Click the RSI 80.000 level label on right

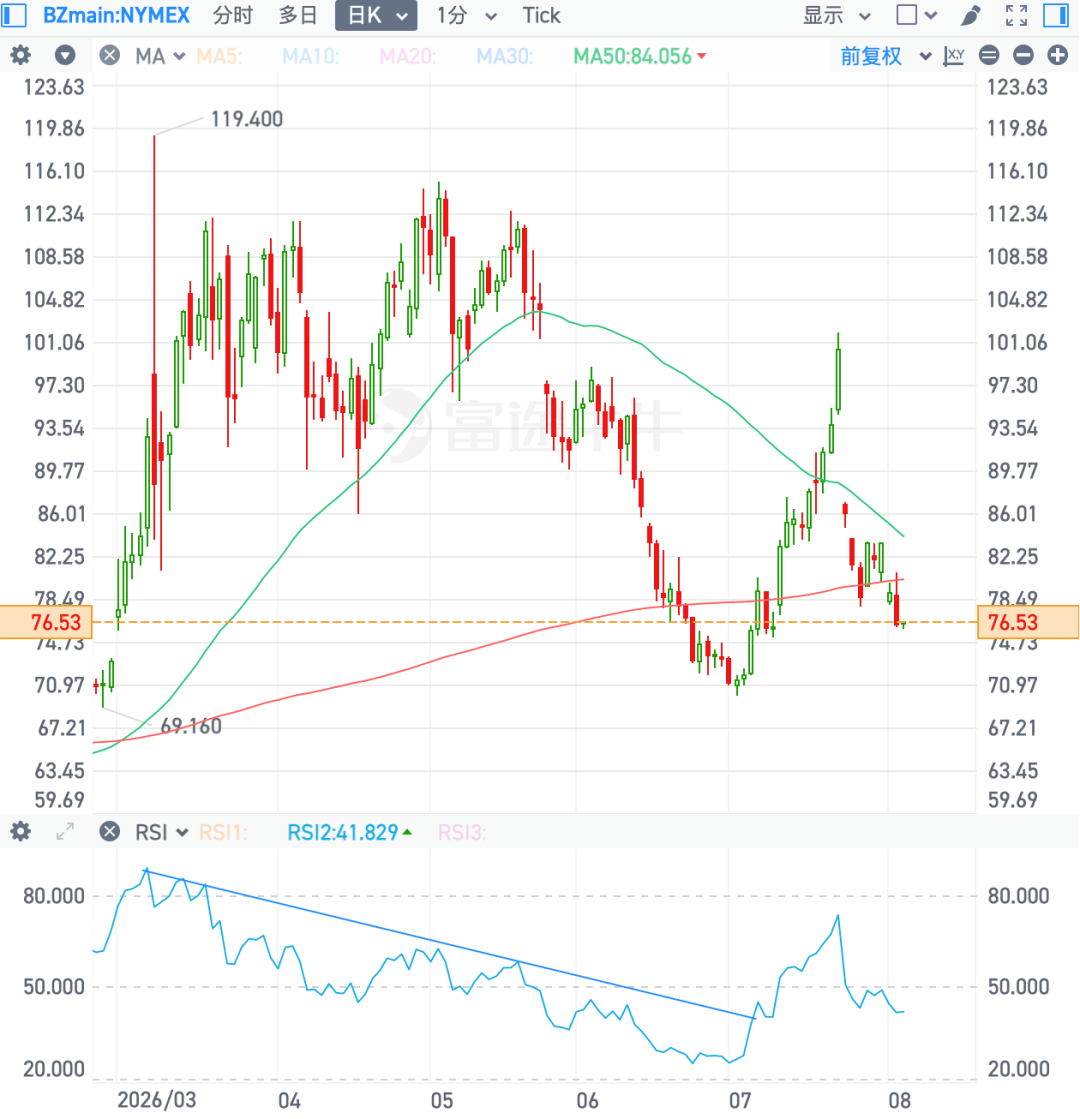[1018, 896]
